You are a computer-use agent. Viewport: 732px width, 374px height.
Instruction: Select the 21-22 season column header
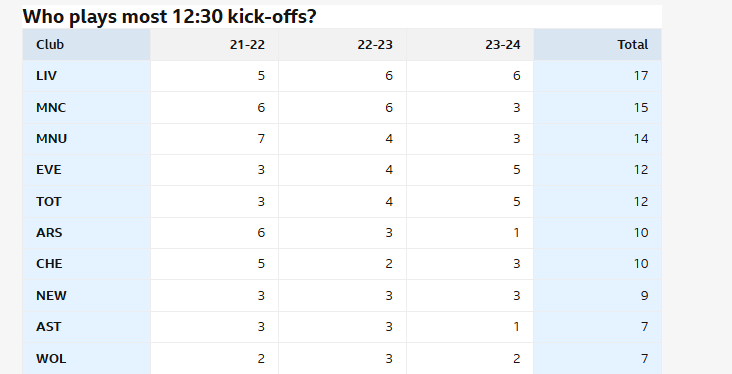click(214, 44)
